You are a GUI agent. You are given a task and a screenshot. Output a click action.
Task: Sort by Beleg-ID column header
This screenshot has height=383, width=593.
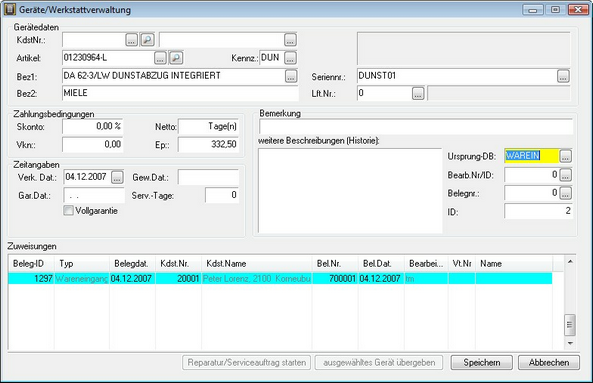click(x=31, y=264)
